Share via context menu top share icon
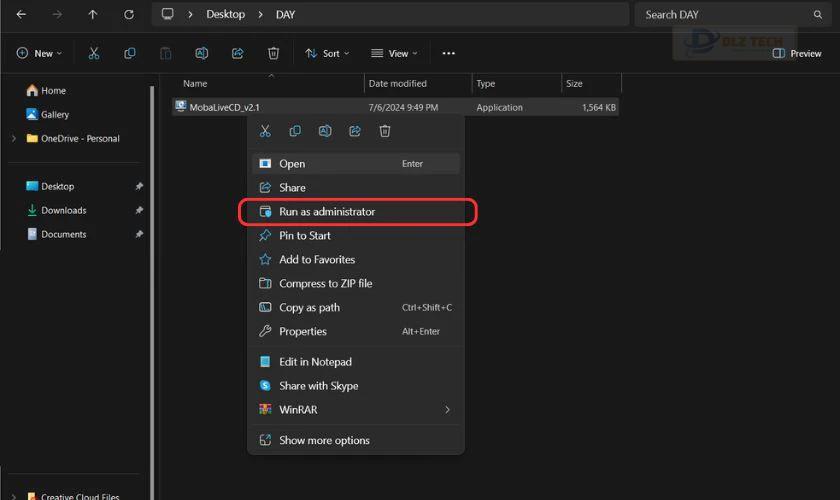 [x=355, y=131]
